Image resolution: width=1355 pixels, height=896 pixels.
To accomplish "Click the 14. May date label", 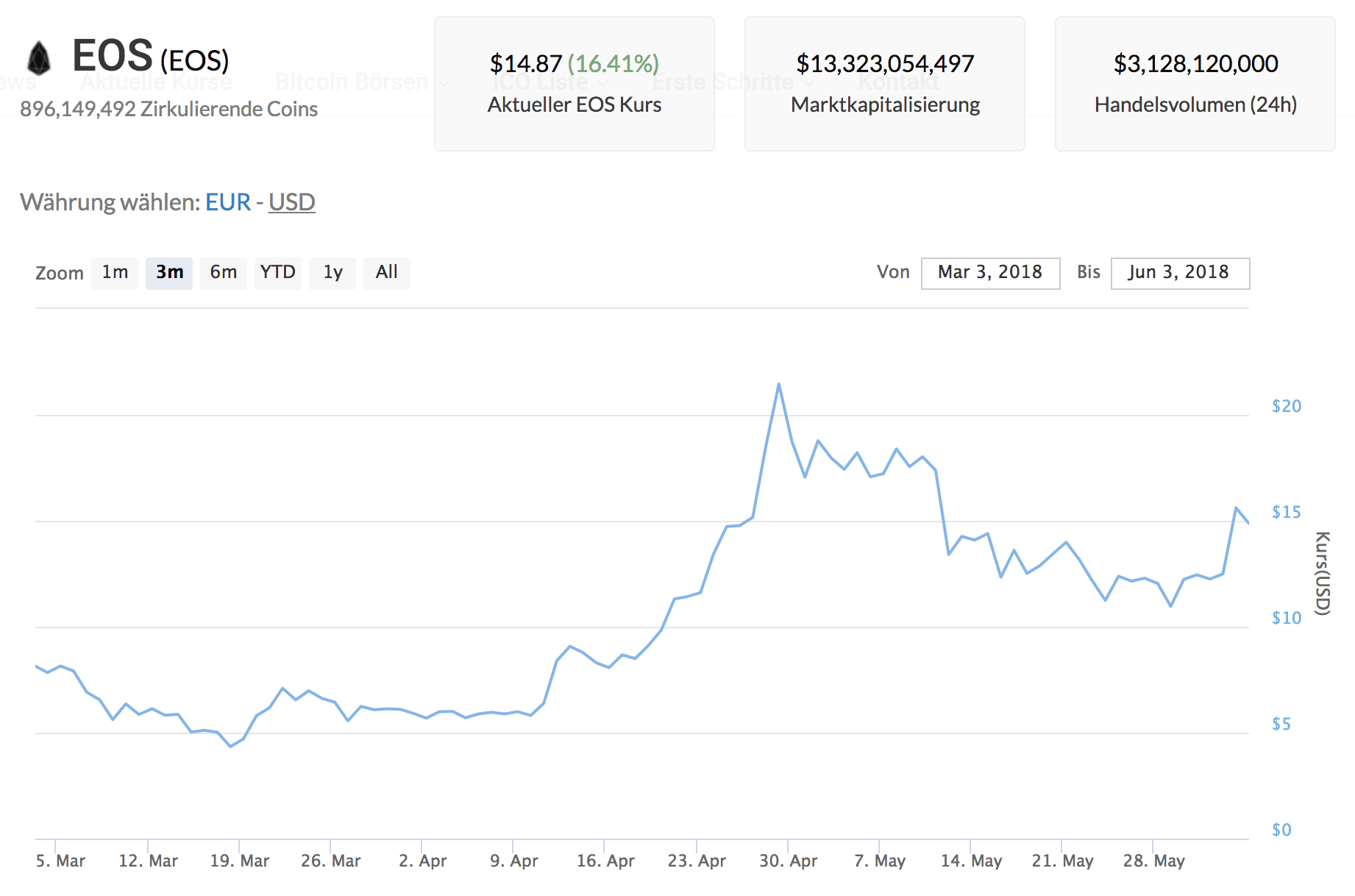I will (x=971, y=861).
